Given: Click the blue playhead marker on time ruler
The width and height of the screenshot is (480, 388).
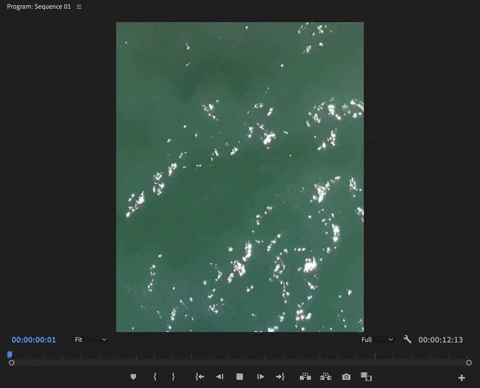Looking at the screenshot, I should pos(10,354).
